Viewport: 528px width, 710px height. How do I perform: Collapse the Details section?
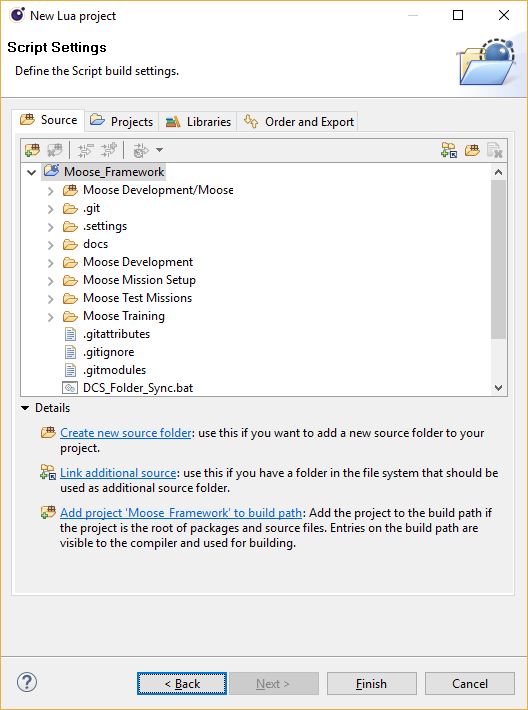[x=25, y=408]
